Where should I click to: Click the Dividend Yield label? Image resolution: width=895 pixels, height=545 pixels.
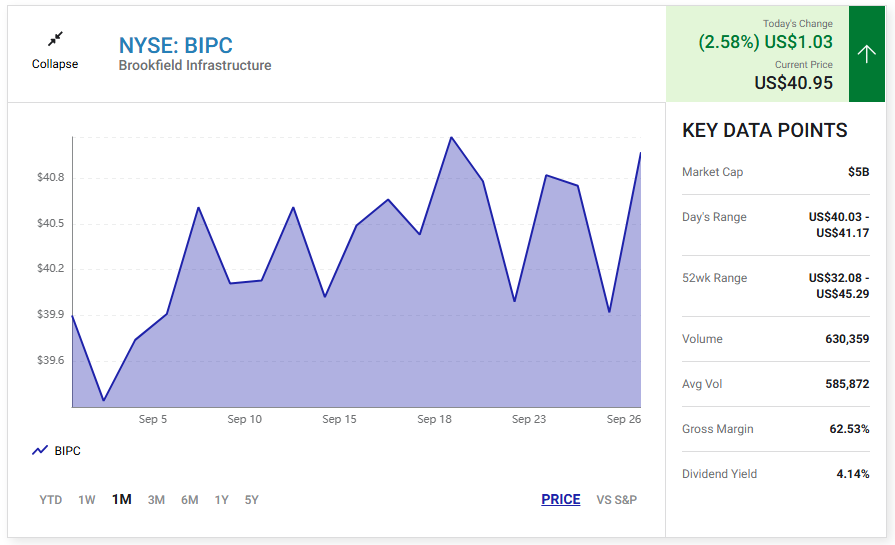point(719,474)
